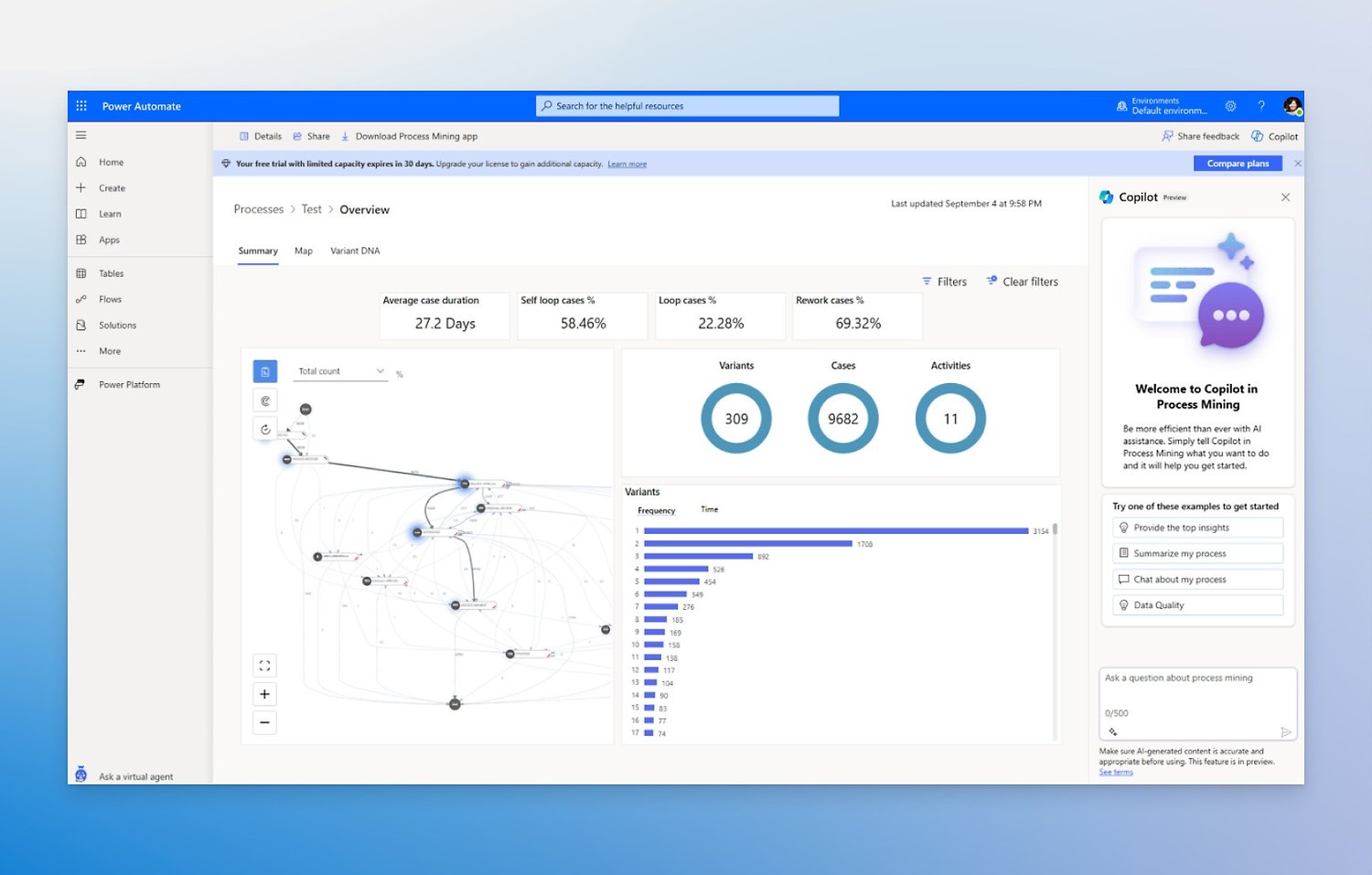
Task: Select the Summarize my process example
Action: click(x=1196, y=552)
